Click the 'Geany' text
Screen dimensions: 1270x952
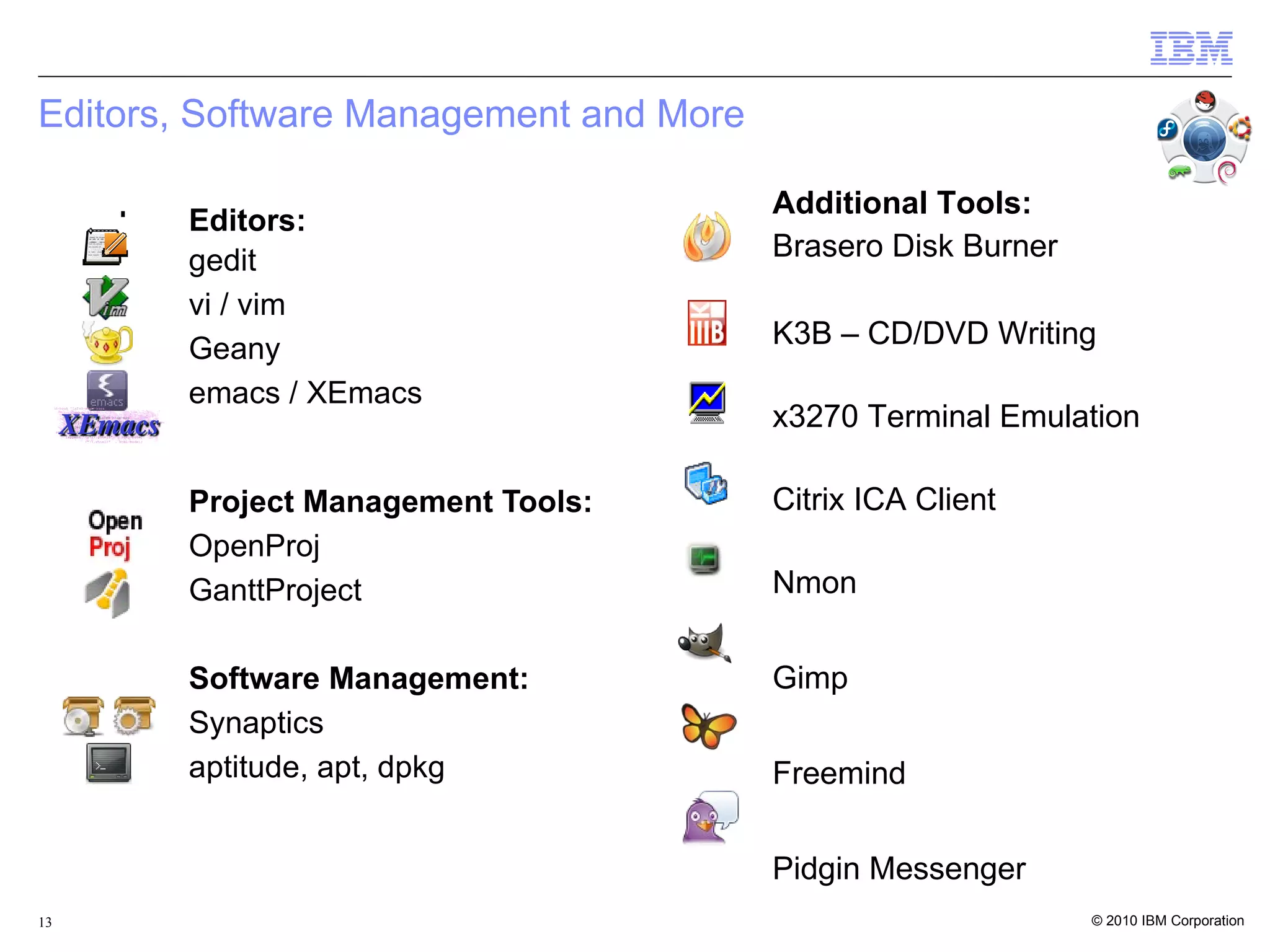234,350
